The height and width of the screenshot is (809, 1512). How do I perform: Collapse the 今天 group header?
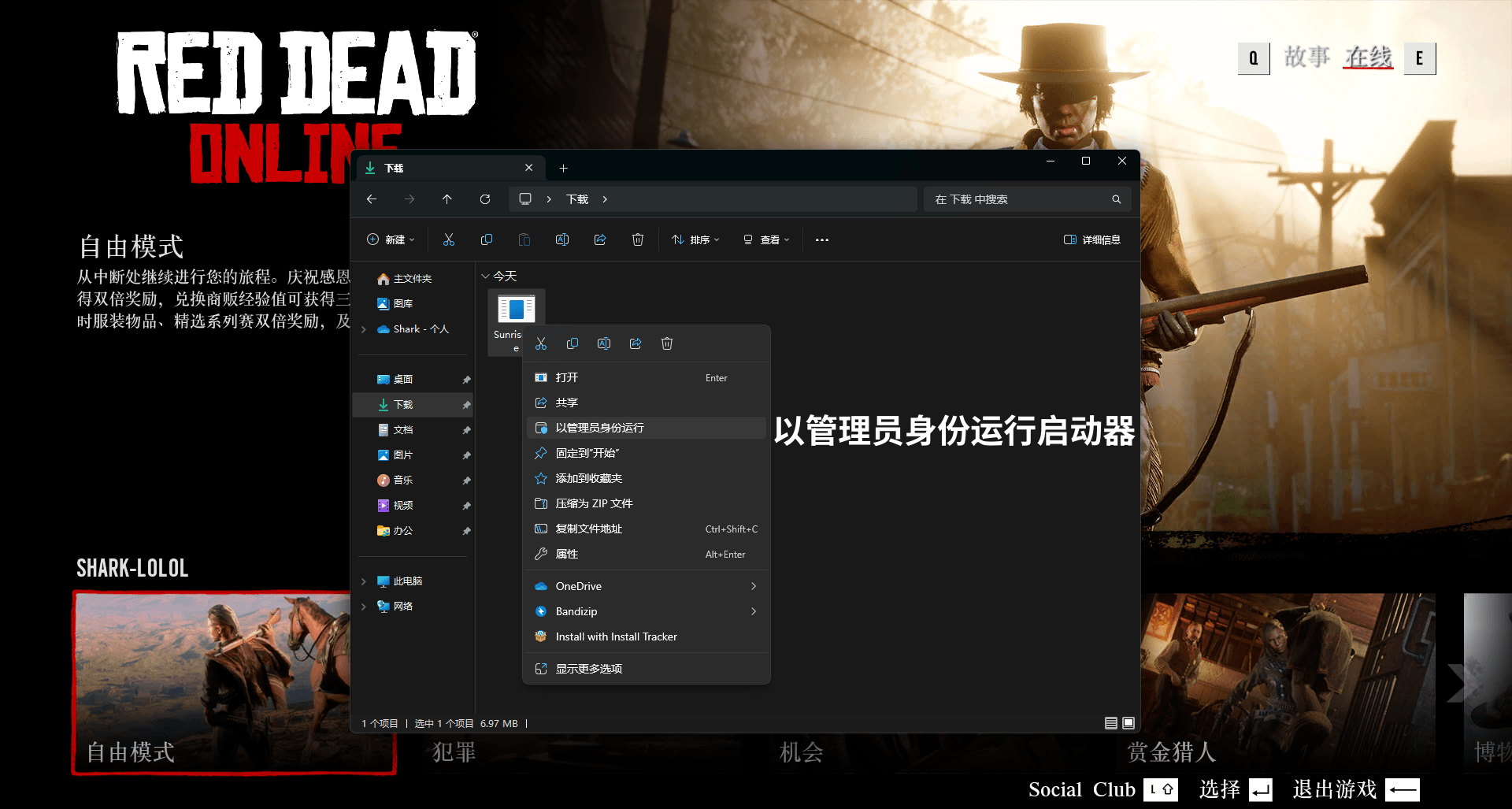(485, 276)
